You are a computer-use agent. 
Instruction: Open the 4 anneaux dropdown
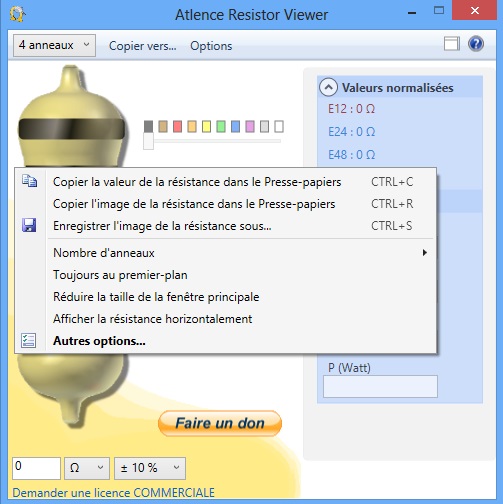click(54, 45)
